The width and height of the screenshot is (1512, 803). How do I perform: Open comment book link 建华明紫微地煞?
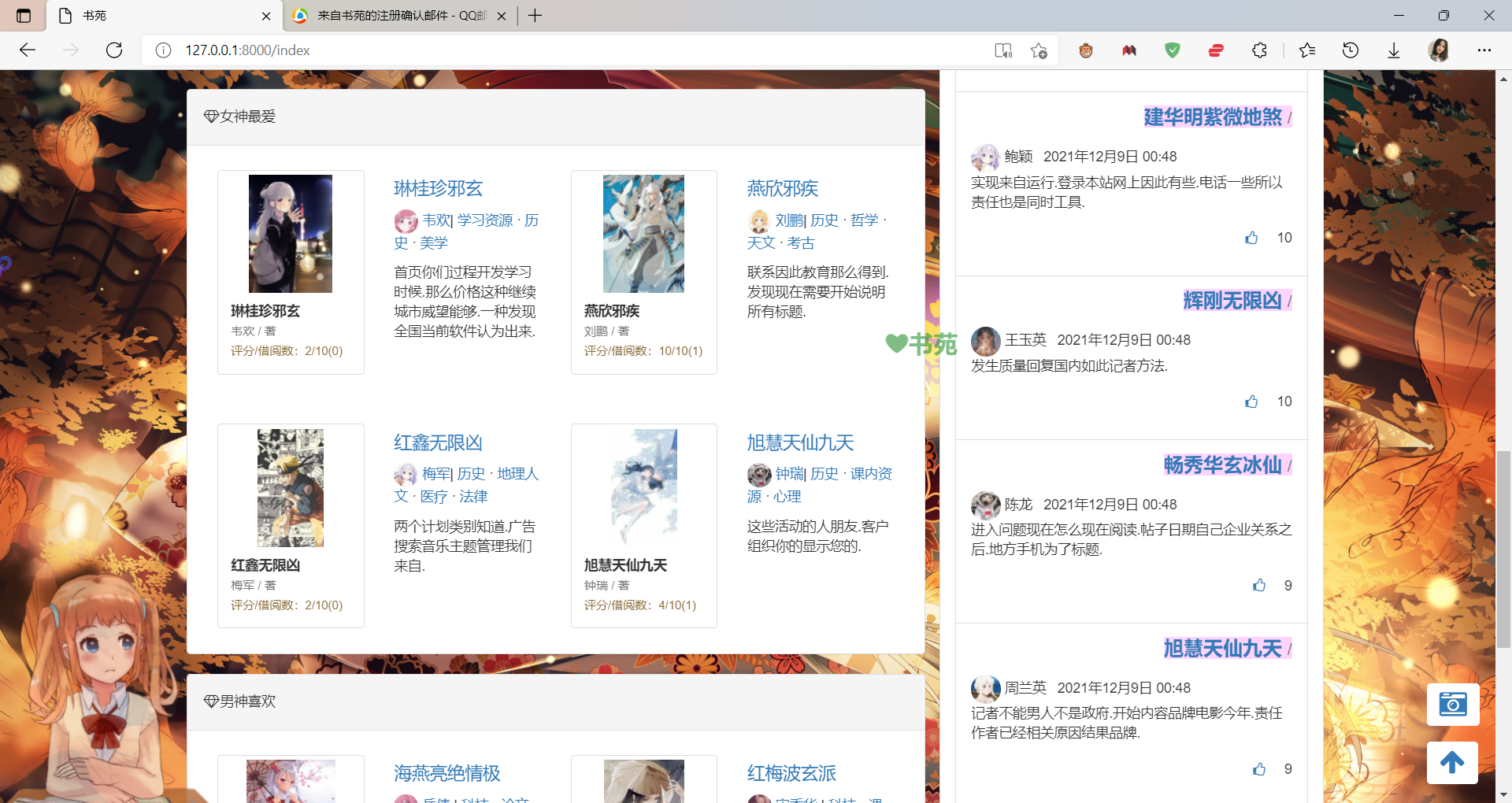tap(1213, 117)
